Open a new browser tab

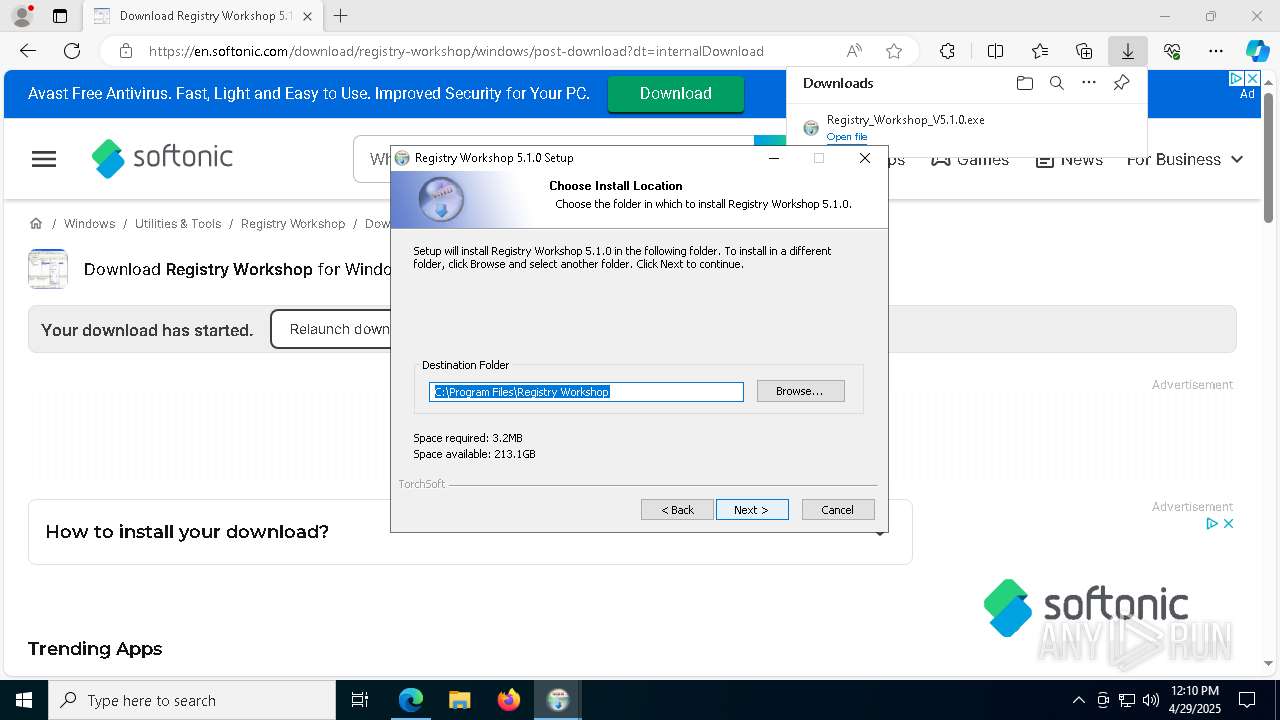340,16
